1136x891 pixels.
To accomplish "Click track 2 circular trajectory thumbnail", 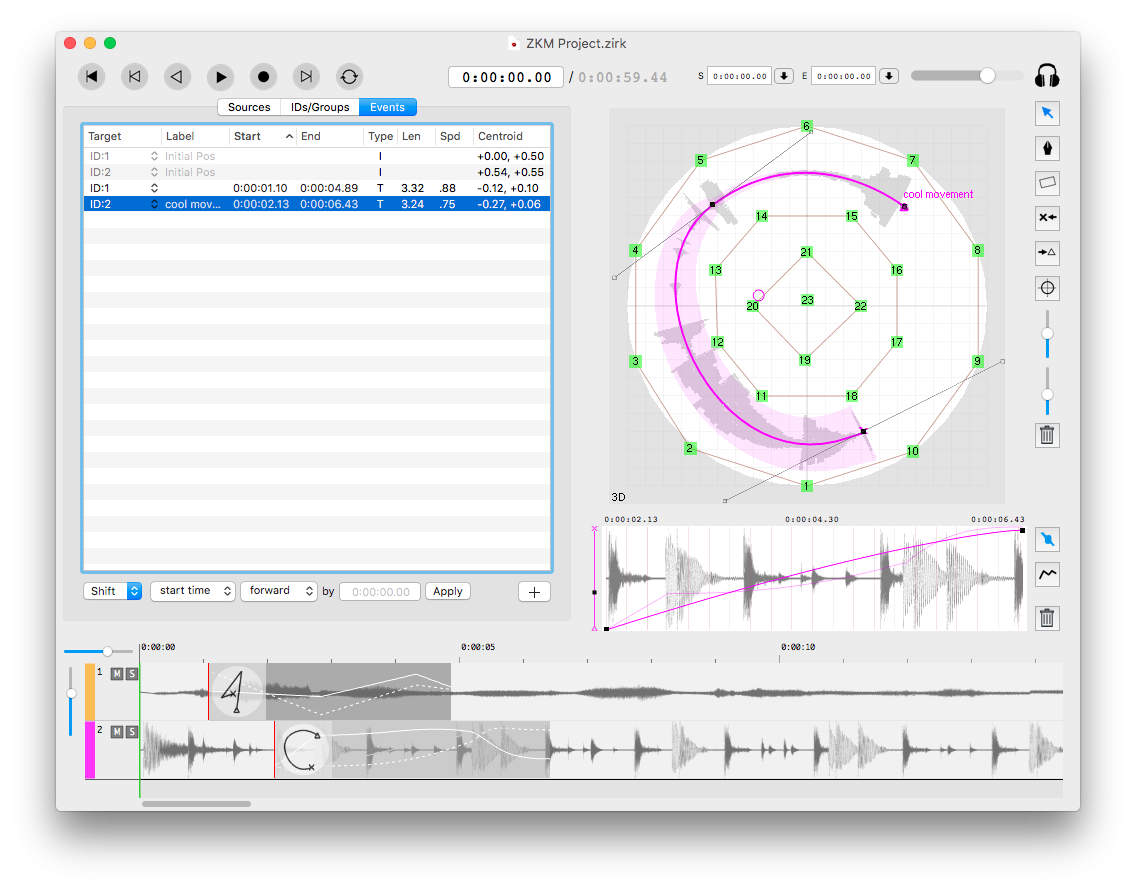I will [x=303, y=750].
